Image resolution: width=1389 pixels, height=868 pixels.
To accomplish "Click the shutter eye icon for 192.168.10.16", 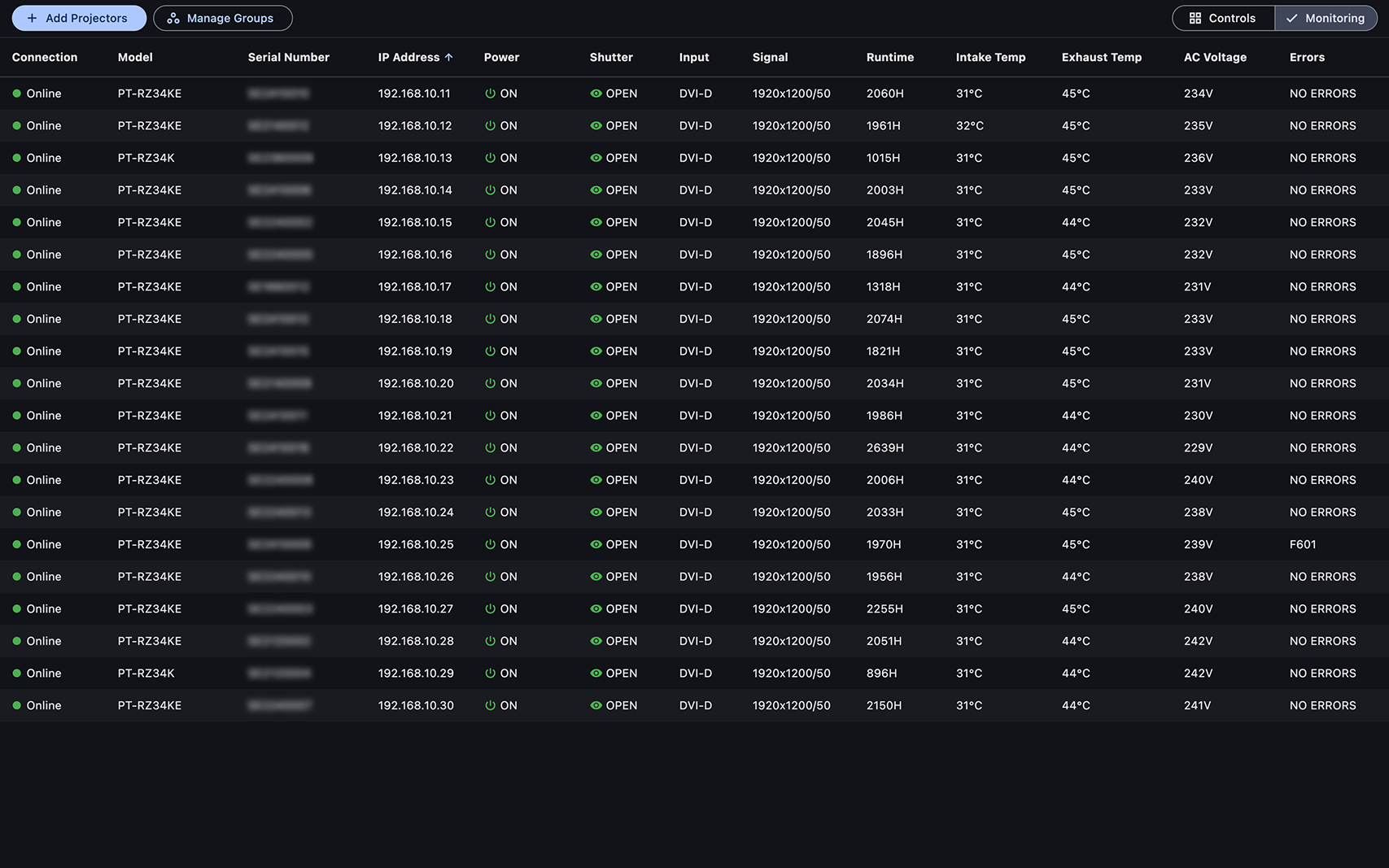I will pyautogui.click(x=596, y=255).
